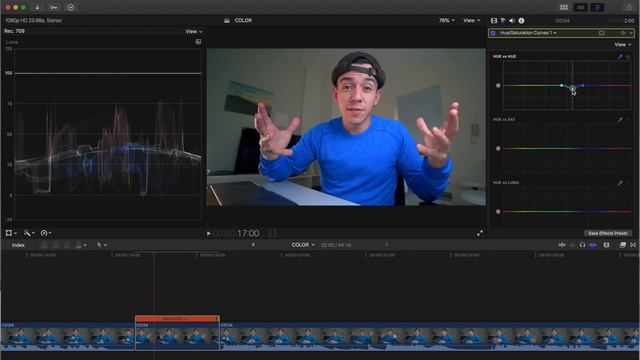Select the Hue vs Sat eyedropper
Viewport: 640px width, 360px height.
620,120
